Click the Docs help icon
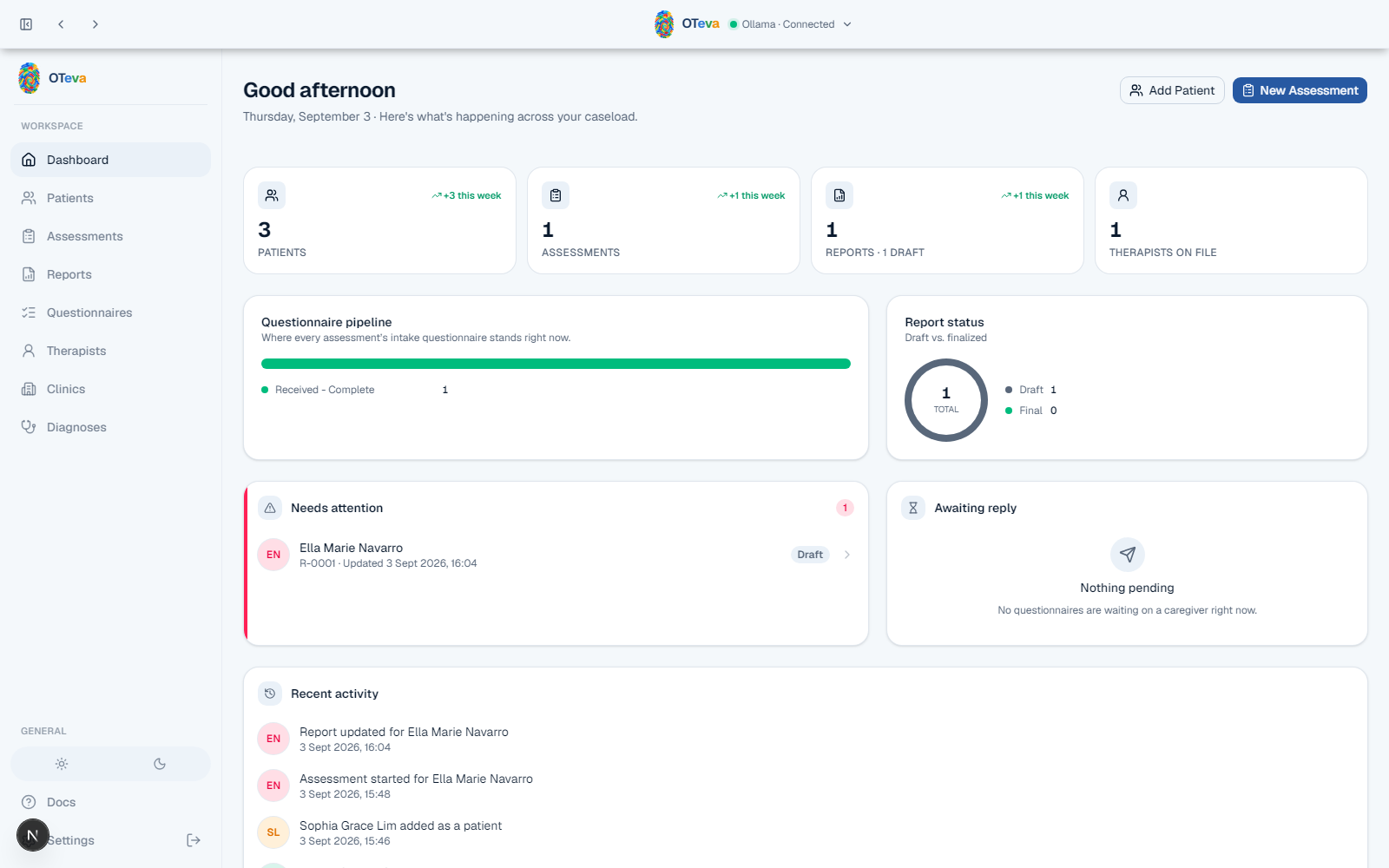Viewport: 1389px width, 868px height. (29, 802)
